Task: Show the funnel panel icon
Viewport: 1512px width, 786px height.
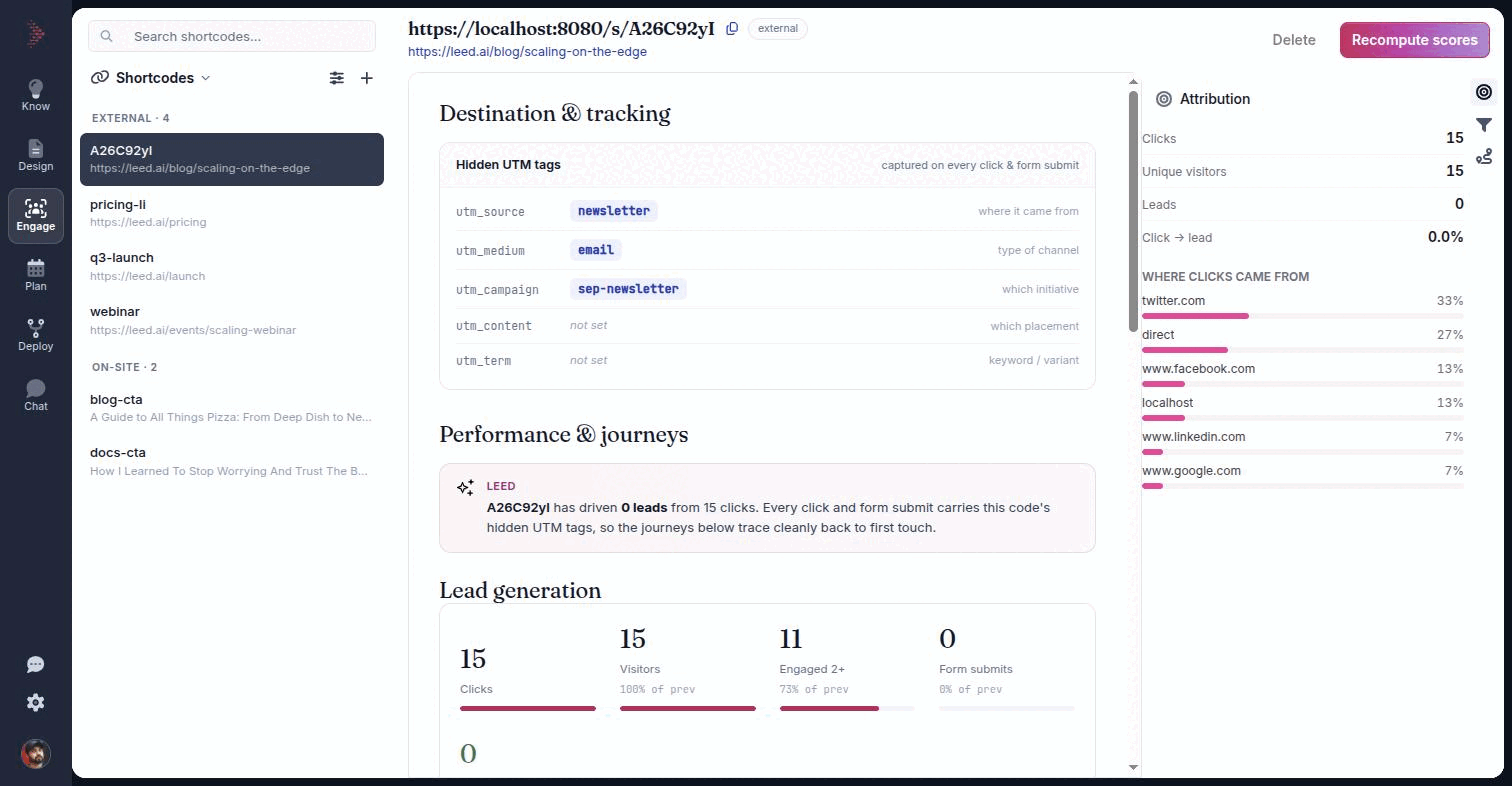Action: click(x=1484, y=124)
